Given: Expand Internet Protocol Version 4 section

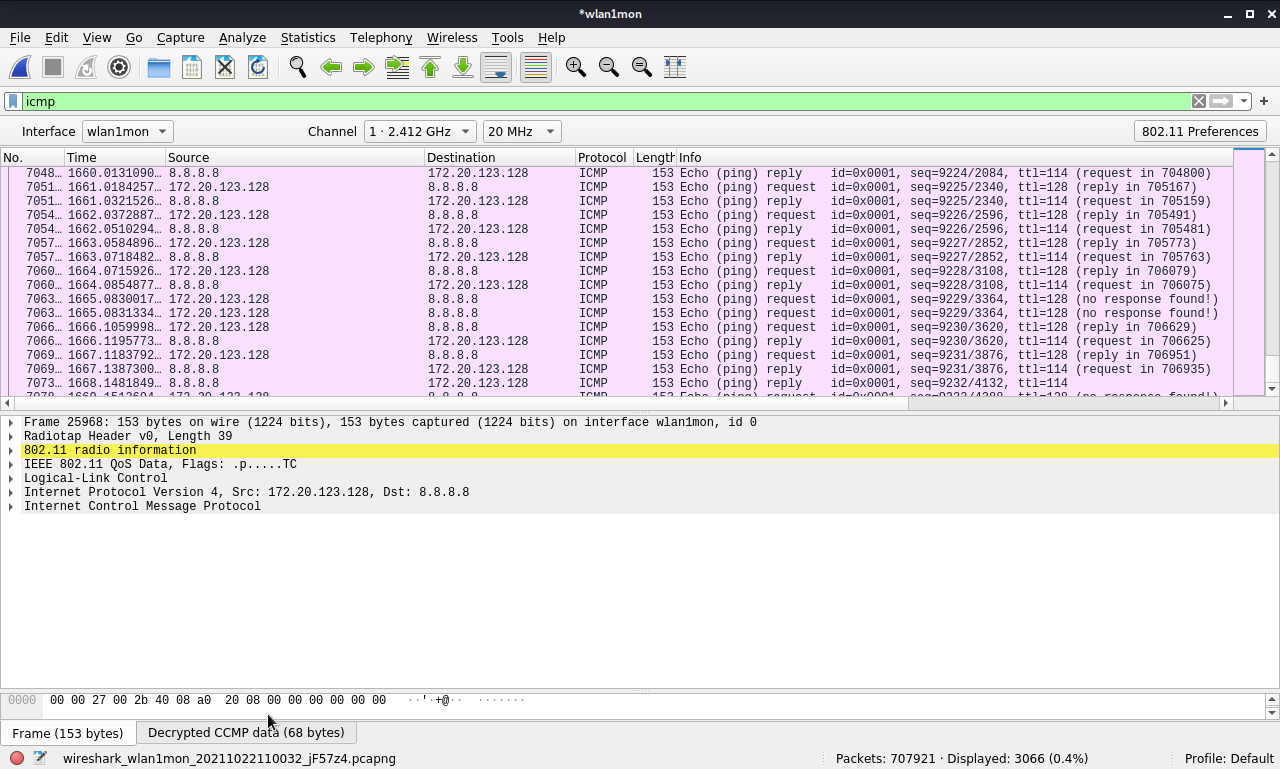Looking at the screenshot, I should click(x=11, y=492).
